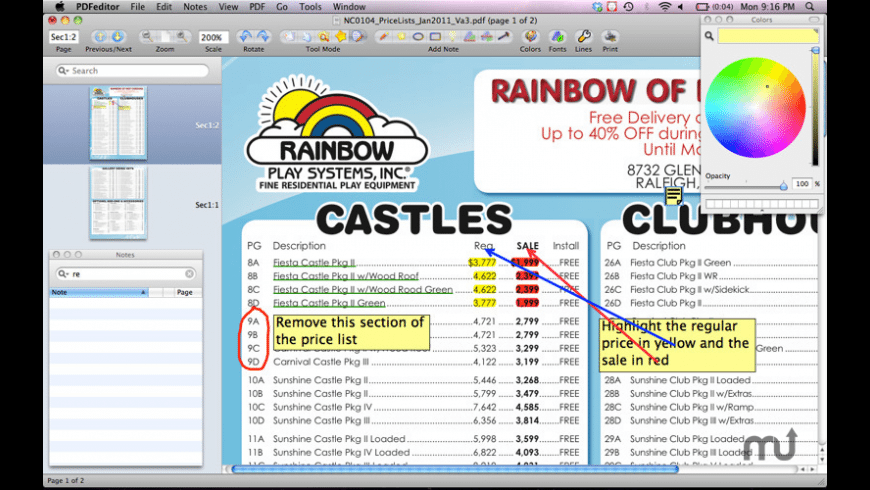The height and width of the screenshot is (490, 870).
Task: Open the sidebar search options dropdown
Action: [63, 70]
